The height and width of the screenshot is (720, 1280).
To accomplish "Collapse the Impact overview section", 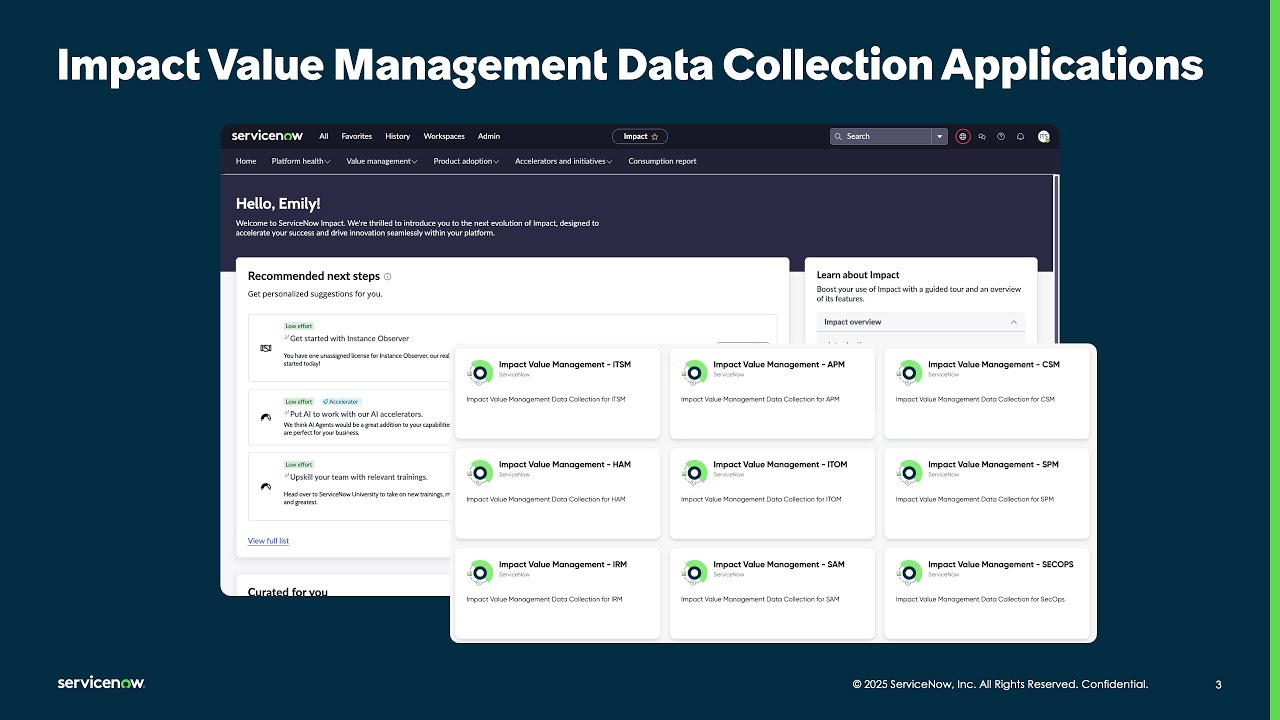I will (x=1015, y=321).
